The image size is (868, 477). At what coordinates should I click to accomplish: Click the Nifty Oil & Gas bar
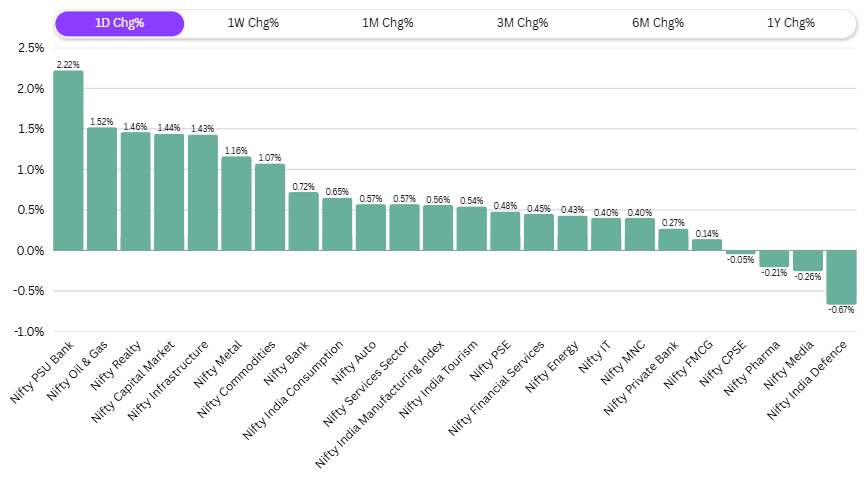click(102, 188)
